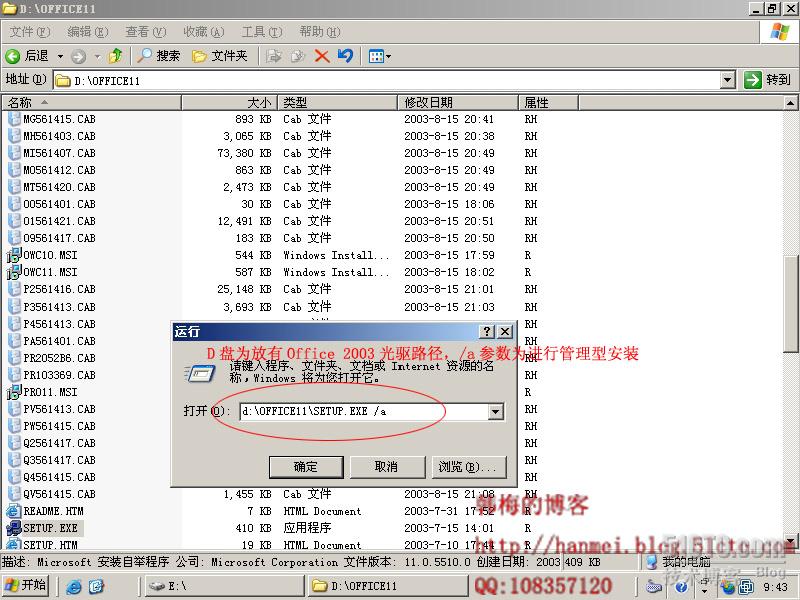
Task: Click the file list scrollbar down arrow
Action: 790,541
